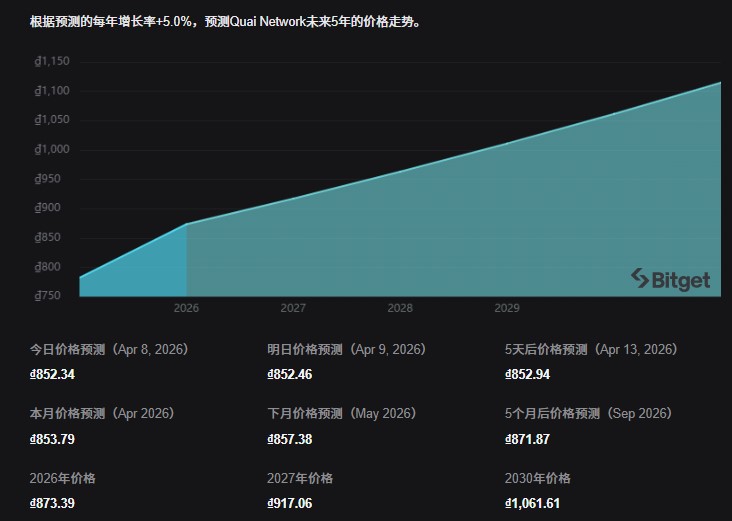Click the 2026 x-axis label
The image size is (732, 521).
(186, 308)
